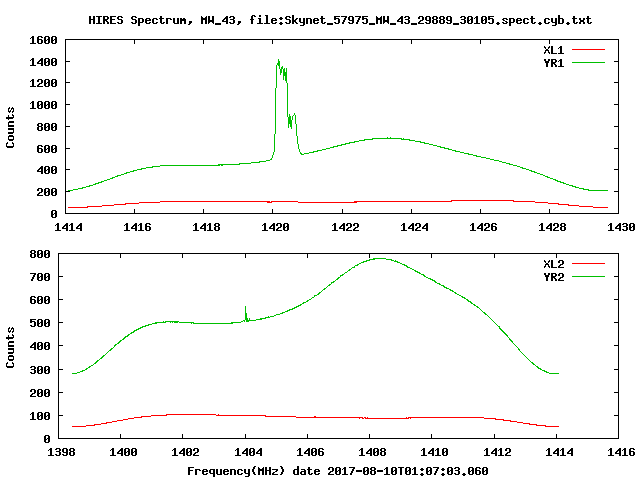This screenshot has width=640, height=480.
Task: Click the 1406 x-axis tick label
Action: click(310, 452)
